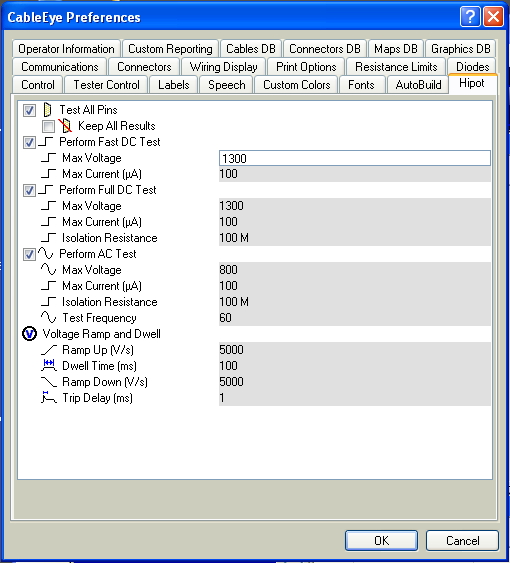Viewport: 510px width, 563px height.
Task: Click the Cancel button
Action: tap(462, 540)
